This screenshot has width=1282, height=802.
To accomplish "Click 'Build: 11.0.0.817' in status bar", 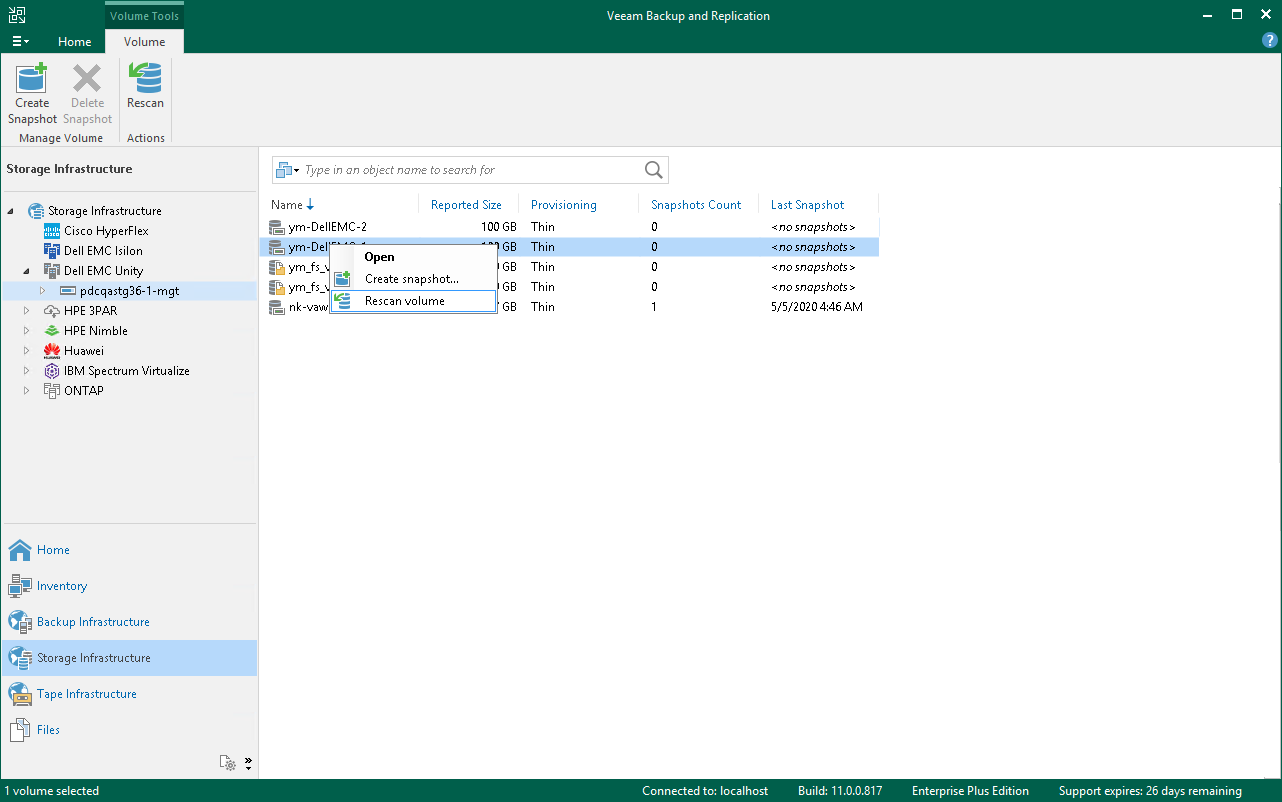I will pos(840,791).
